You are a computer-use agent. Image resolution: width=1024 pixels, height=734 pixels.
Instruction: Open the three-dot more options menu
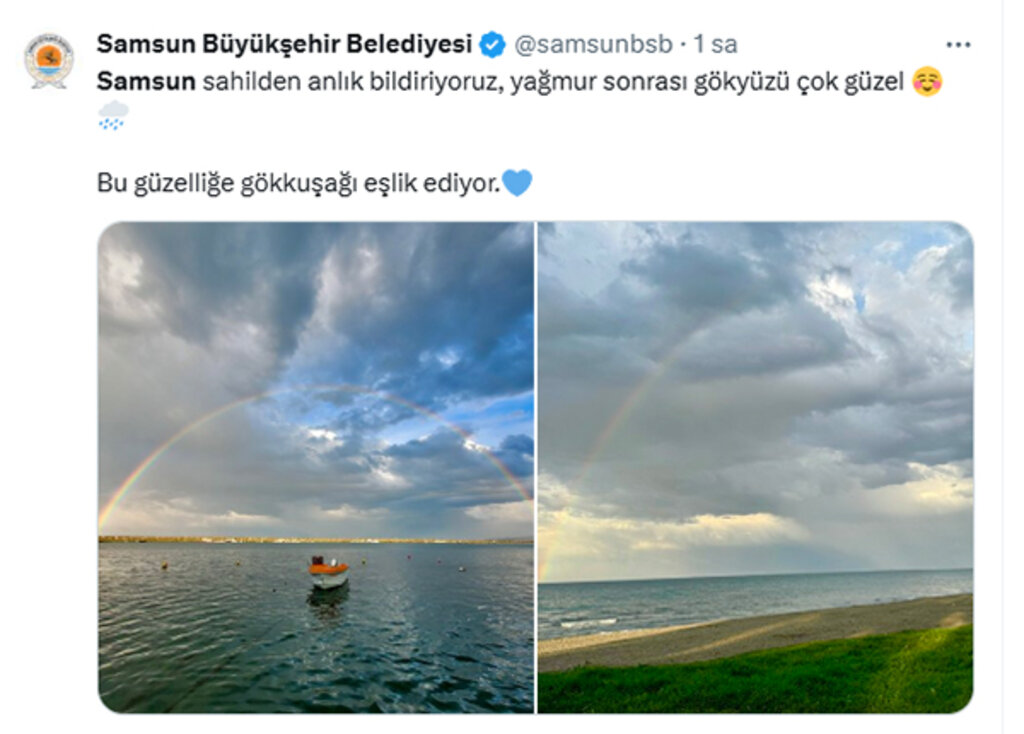[958, 44]
